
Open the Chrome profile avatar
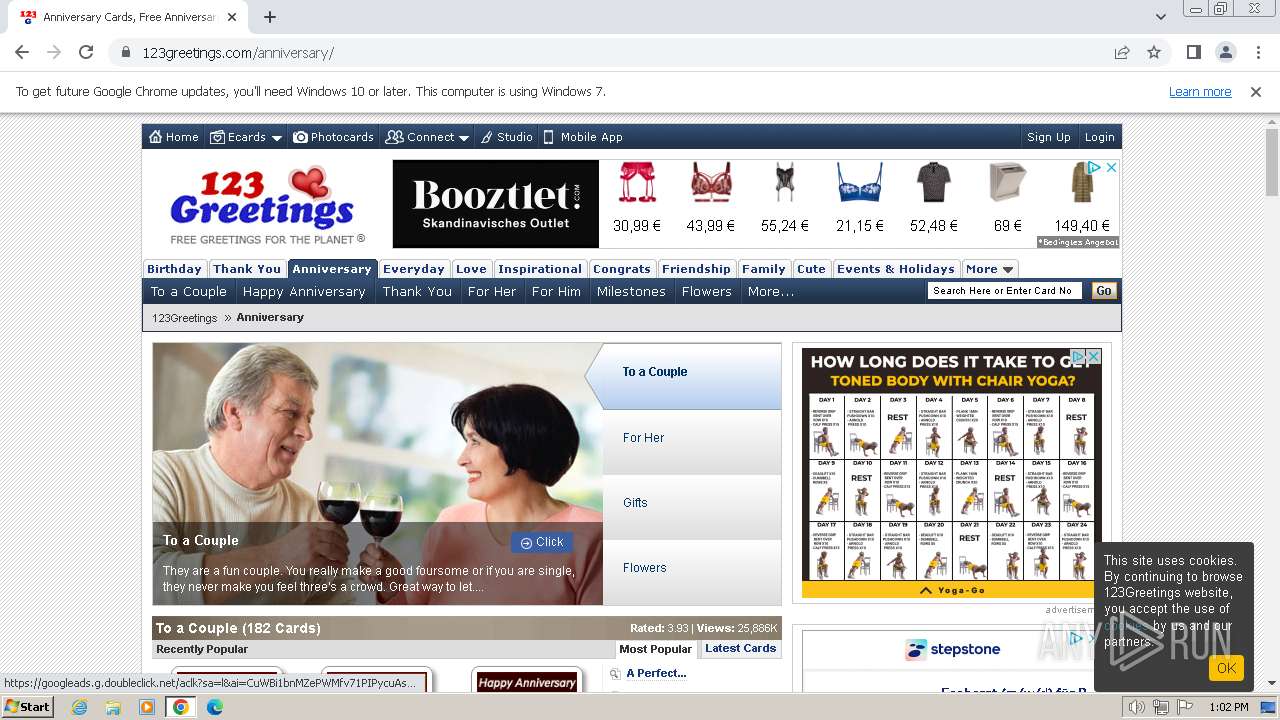1226,52
